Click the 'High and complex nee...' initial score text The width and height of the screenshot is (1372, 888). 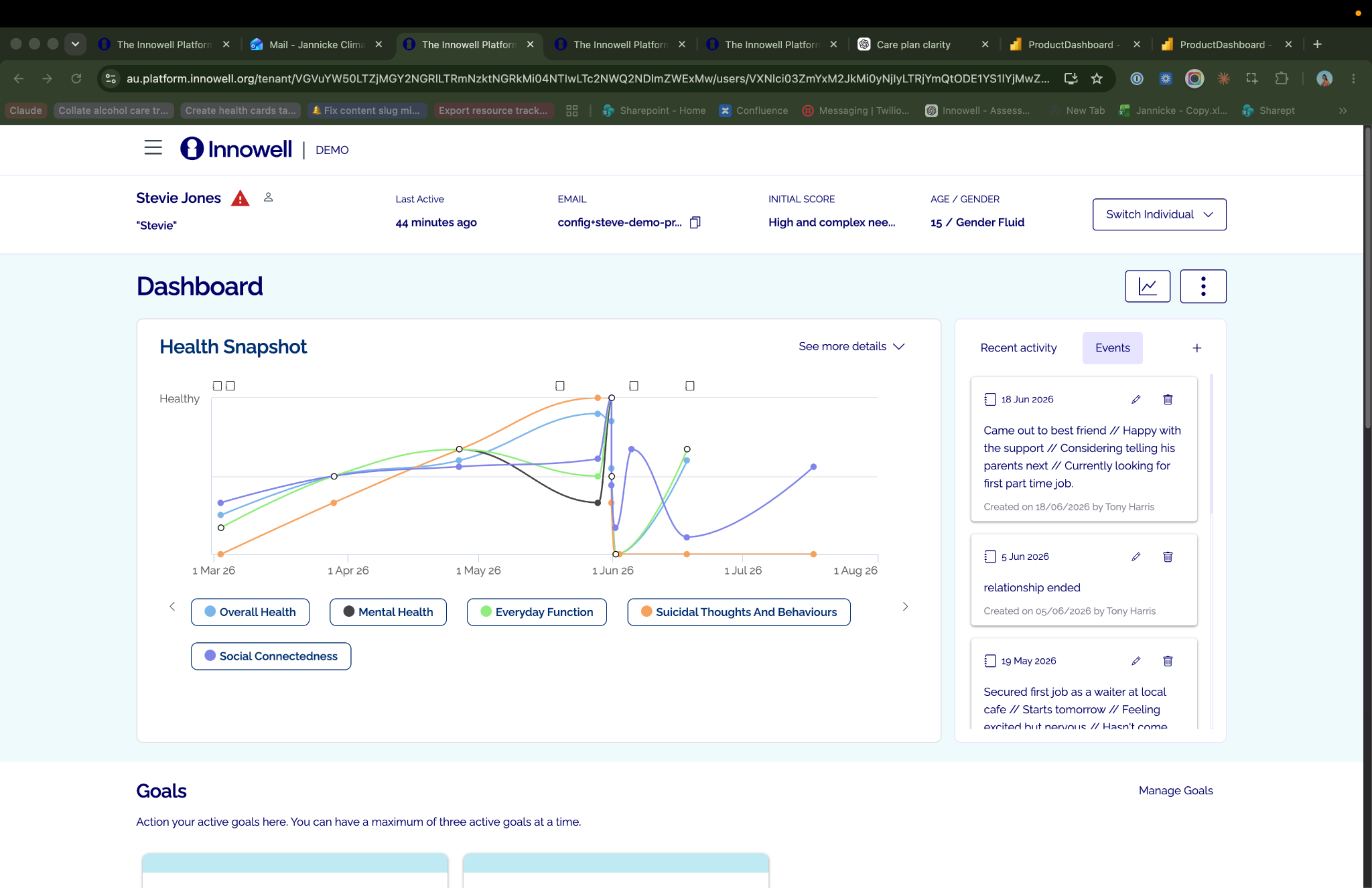(x=831, y=222)
